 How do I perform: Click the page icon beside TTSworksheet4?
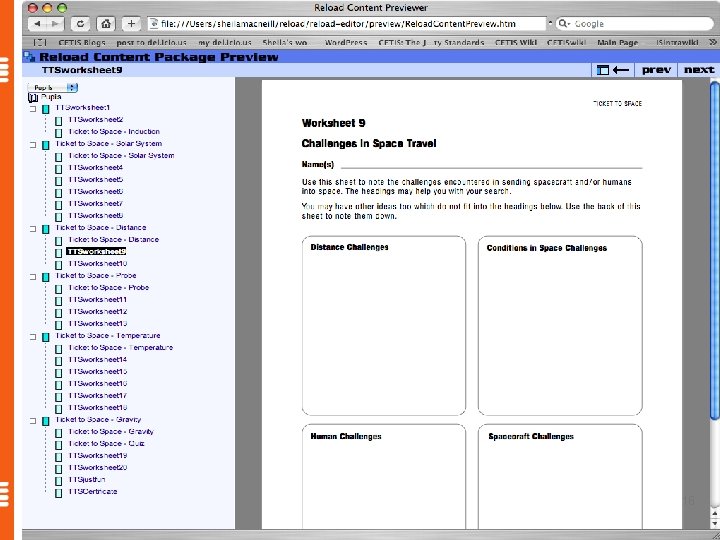click(x=58, y=169)
